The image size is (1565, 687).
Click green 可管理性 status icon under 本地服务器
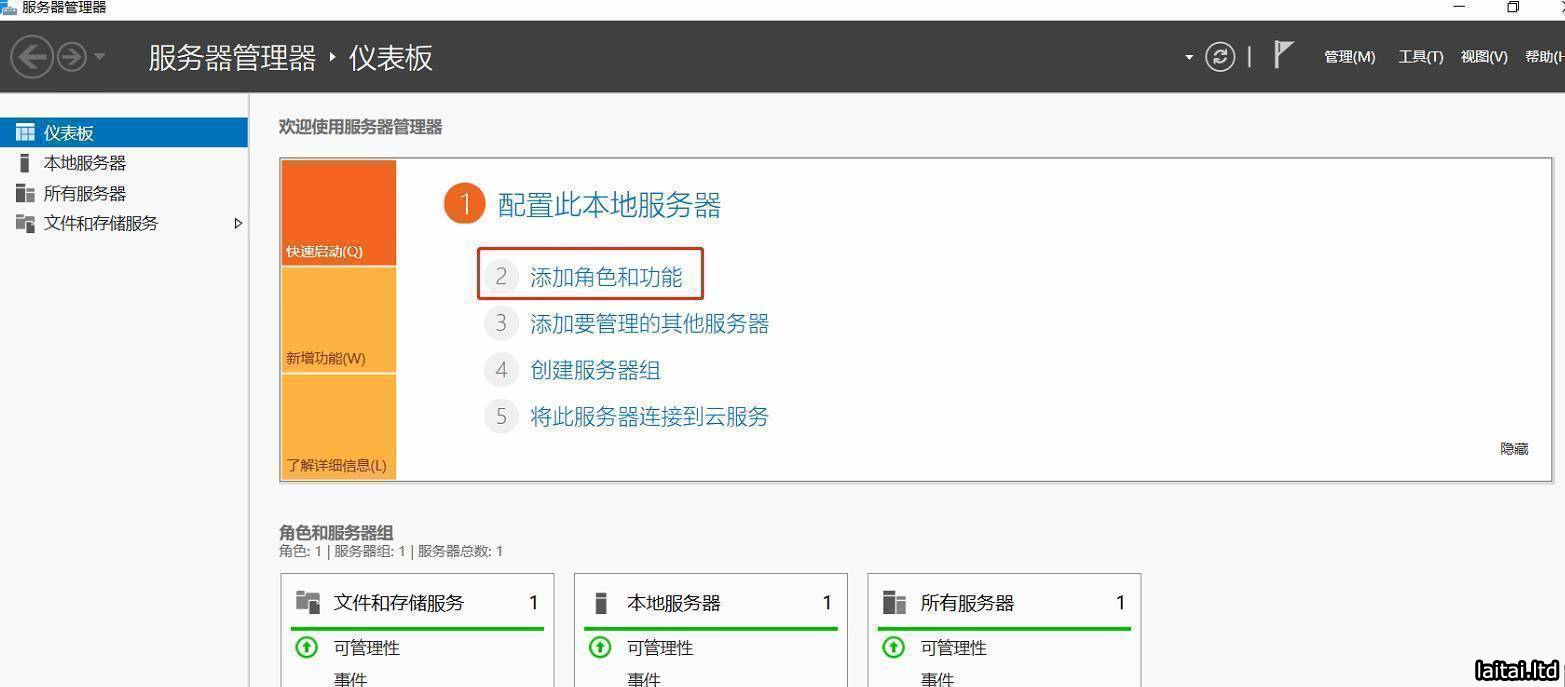click(x=600, y=647)
